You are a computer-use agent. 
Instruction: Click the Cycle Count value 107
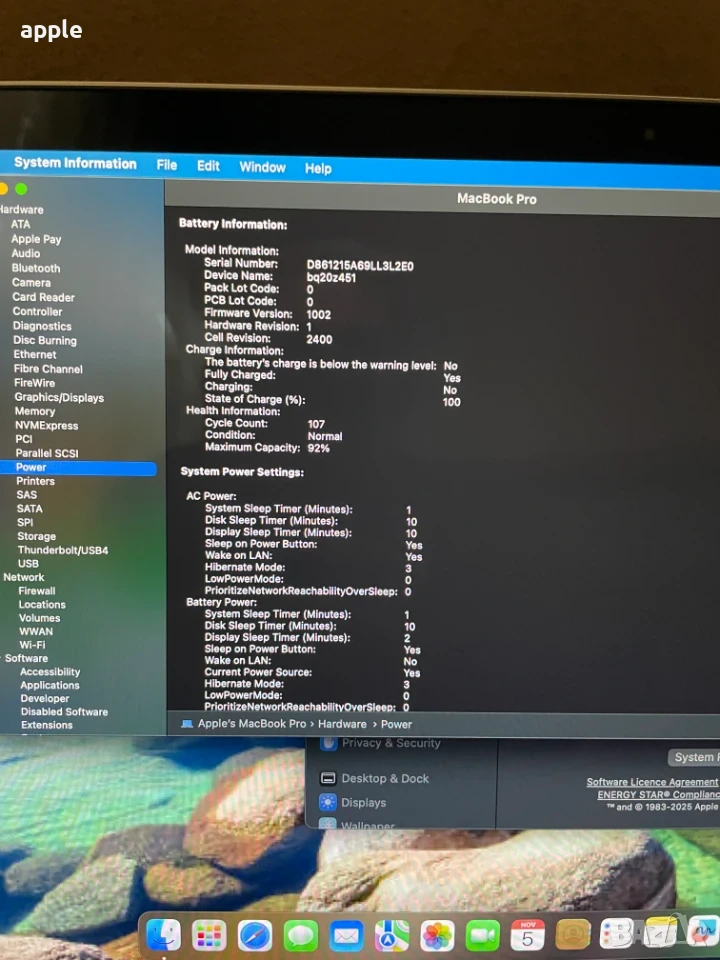point(316,424)
